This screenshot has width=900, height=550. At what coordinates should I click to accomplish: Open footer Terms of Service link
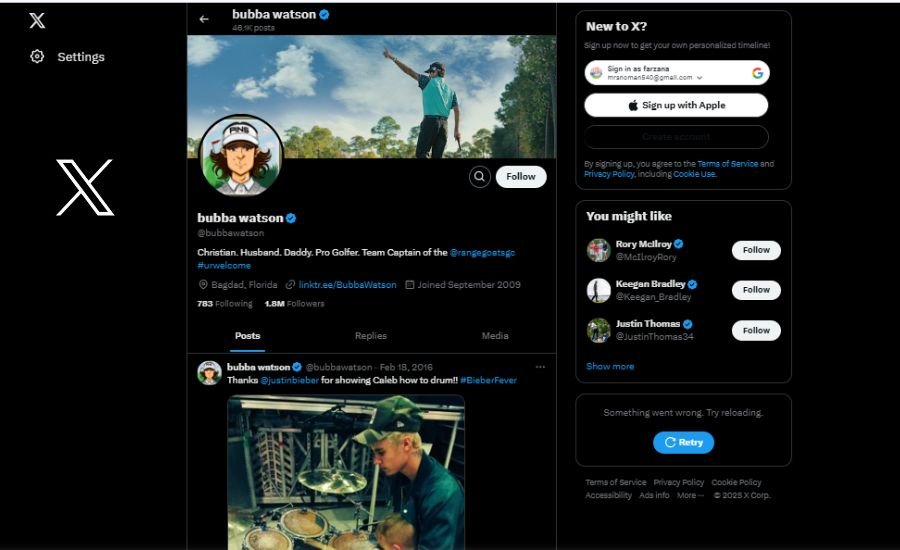point(615,482)
